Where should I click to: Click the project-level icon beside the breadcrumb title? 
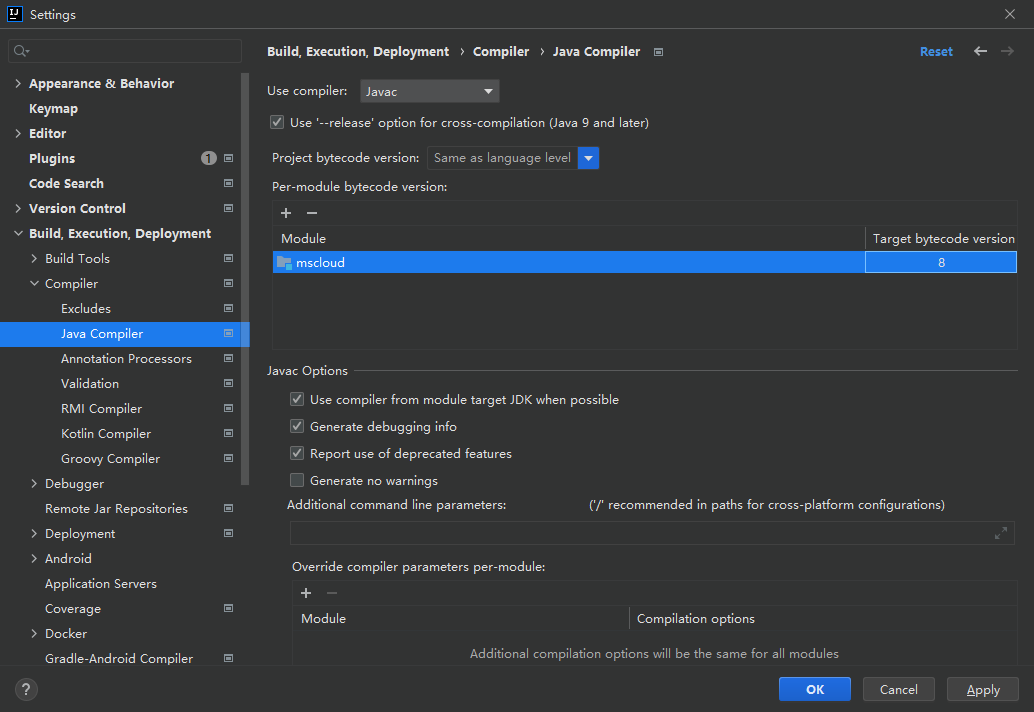[x=658, y=52]
